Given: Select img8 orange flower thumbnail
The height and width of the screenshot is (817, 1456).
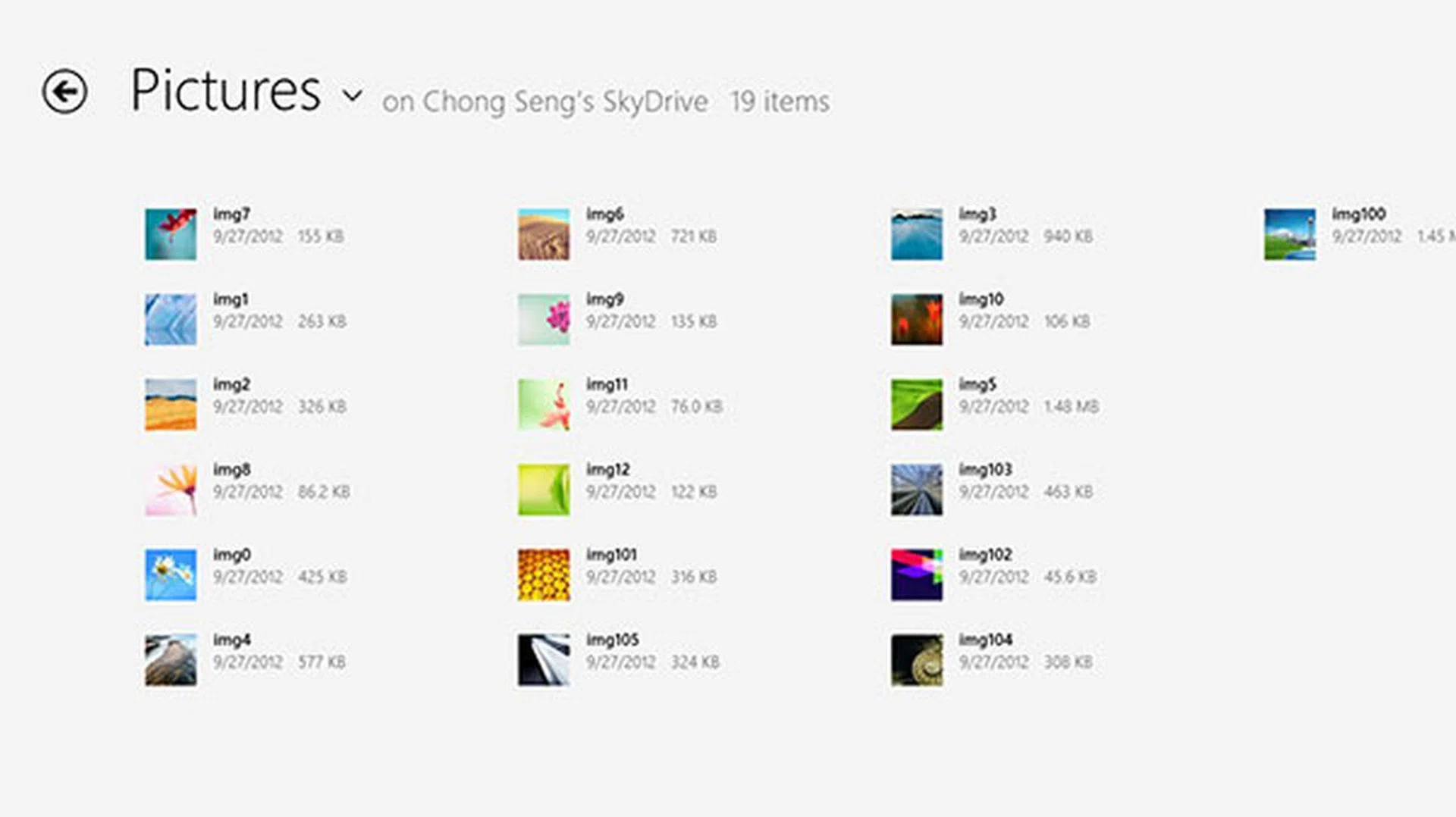Looking at the screenshot, I should 171,490.
